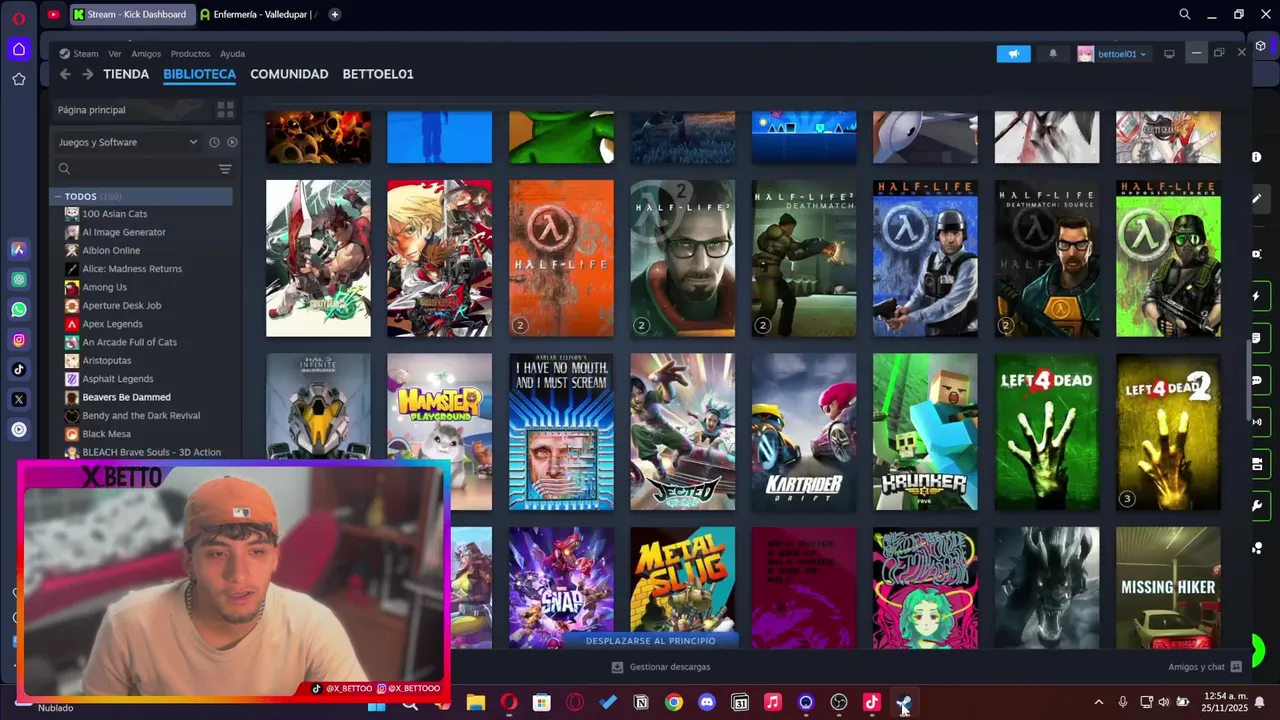Select 100 Asian Cats in list
1280x720 pixels.
(x=114, y=214)
